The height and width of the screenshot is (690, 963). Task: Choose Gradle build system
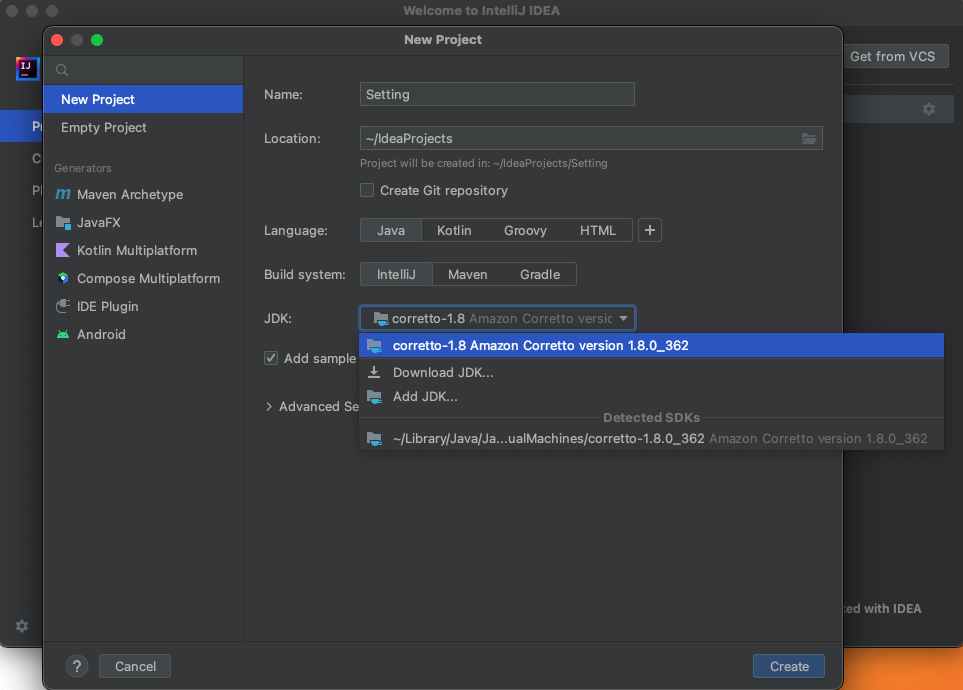click(x=540, y=275)
